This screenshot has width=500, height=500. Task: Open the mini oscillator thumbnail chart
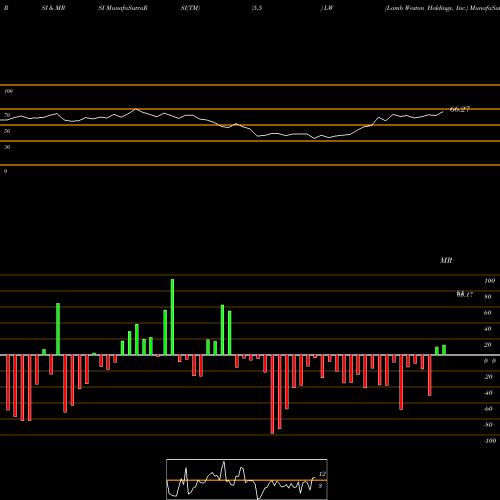coord(247,479)
